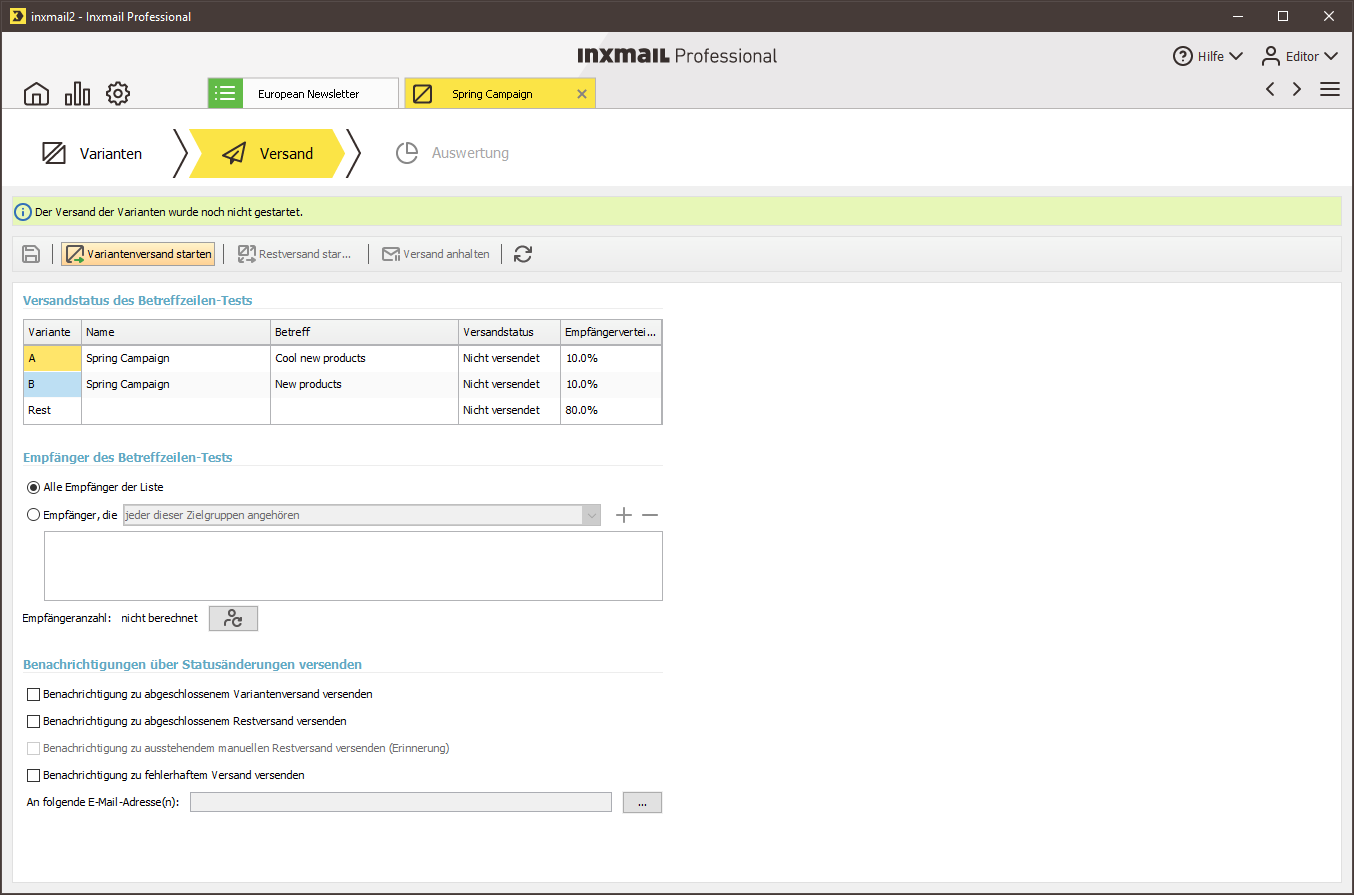Switch to Spring Campaign tab
The image size is (1354, 895).
500,93
